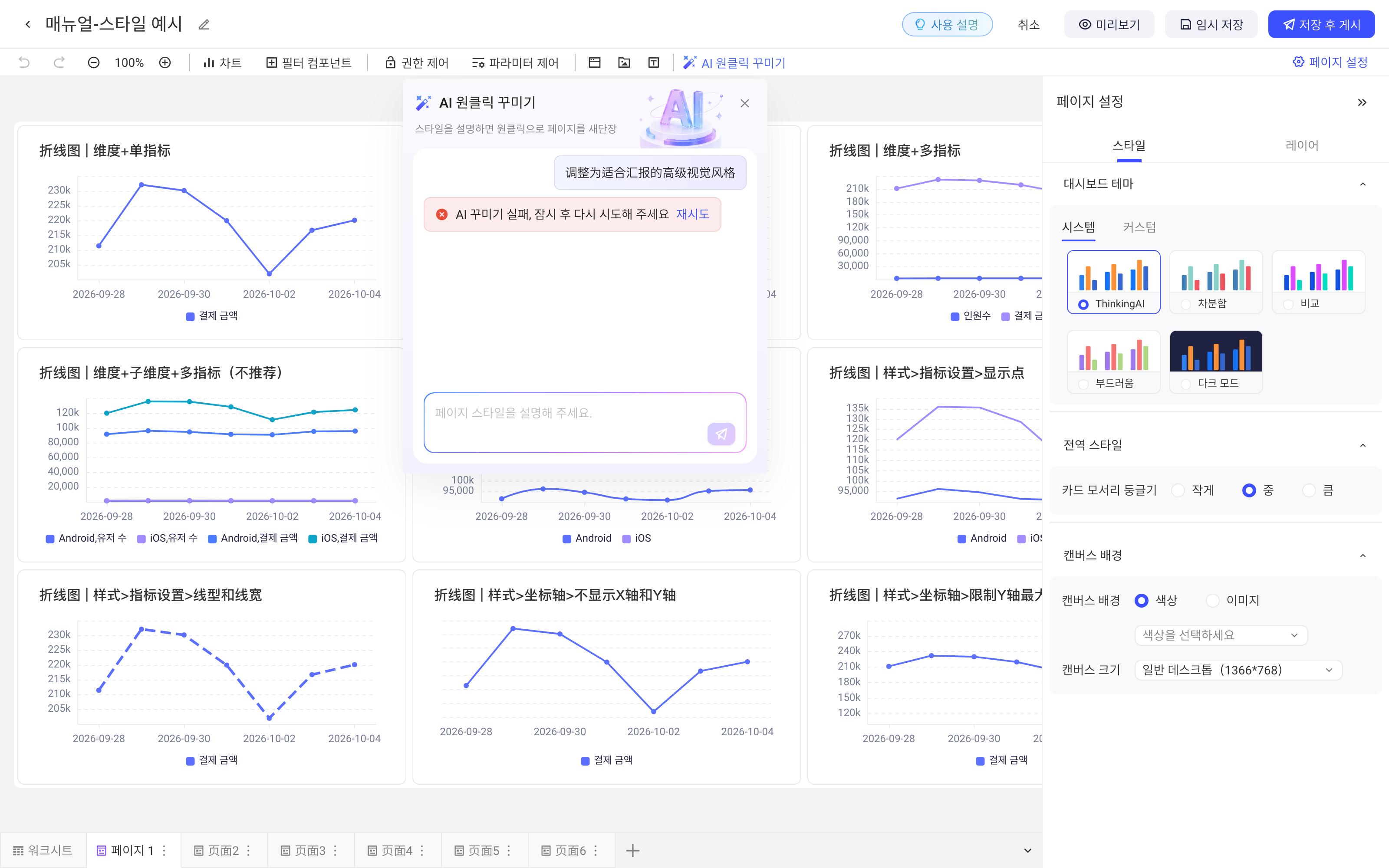Select the 다크 모드 theme

click(x=1216, y=362)
